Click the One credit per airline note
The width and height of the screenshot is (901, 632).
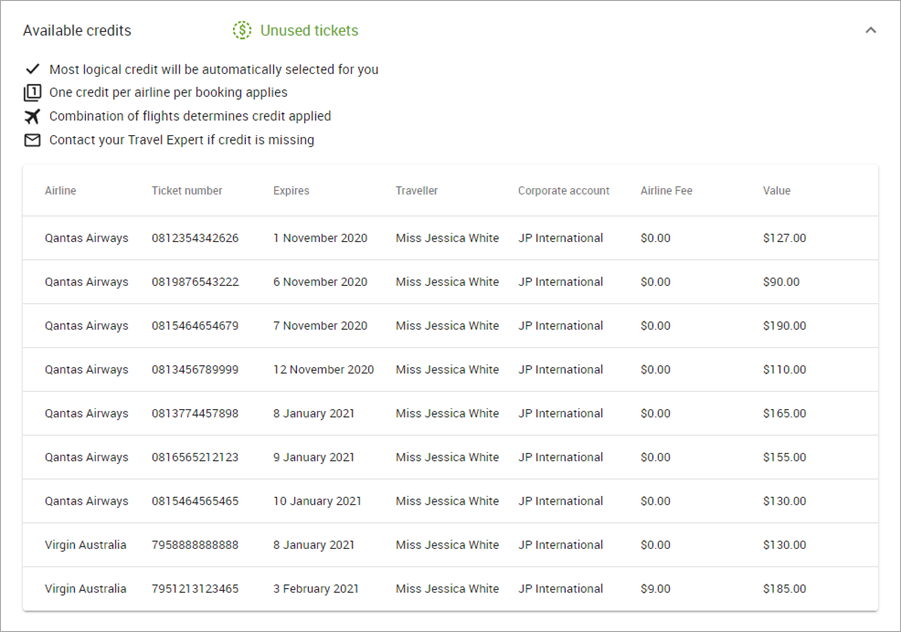coord(168,93)
